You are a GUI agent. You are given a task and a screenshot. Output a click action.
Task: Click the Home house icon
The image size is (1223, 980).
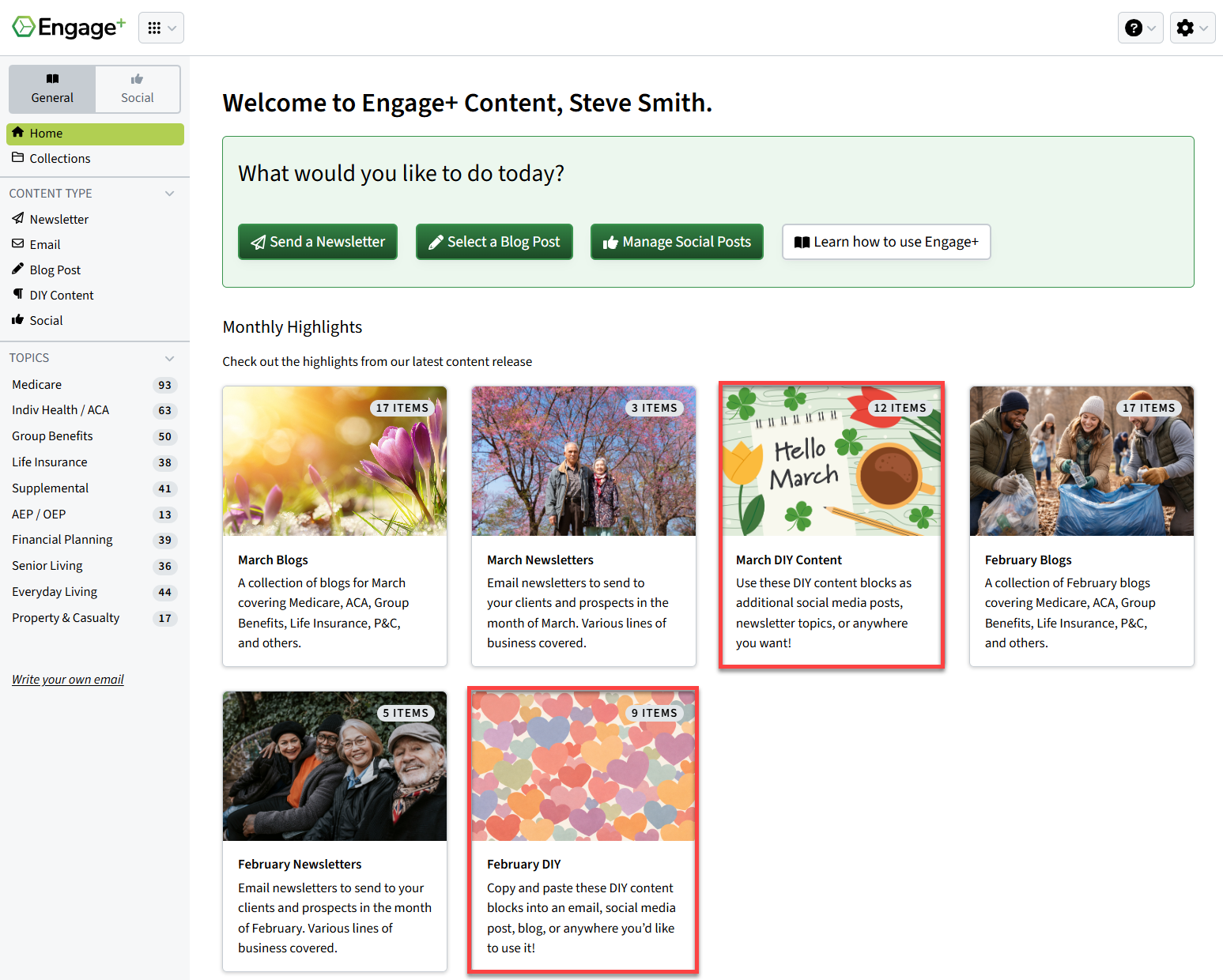[x=18, y=132]
